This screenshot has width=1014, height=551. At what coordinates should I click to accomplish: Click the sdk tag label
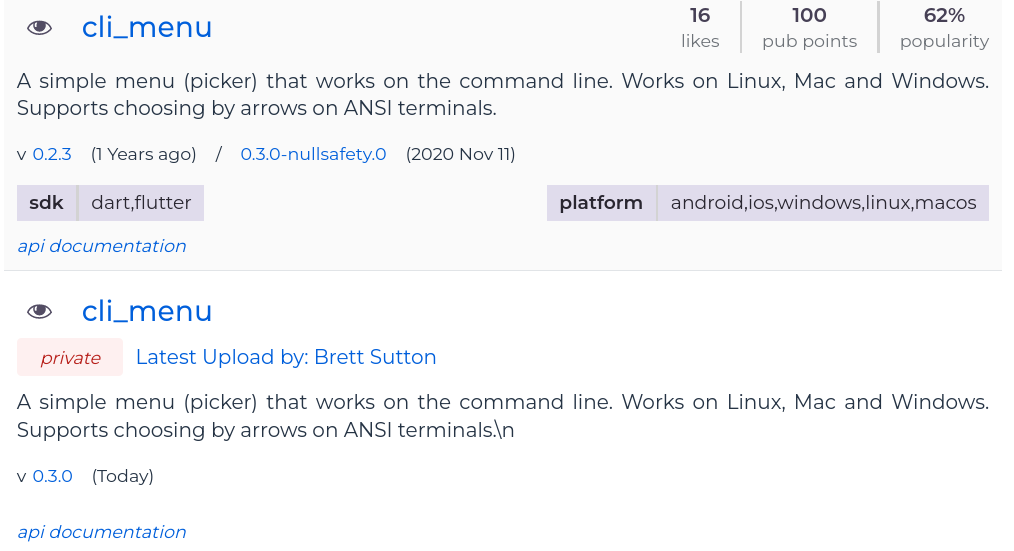coord(46,203)
